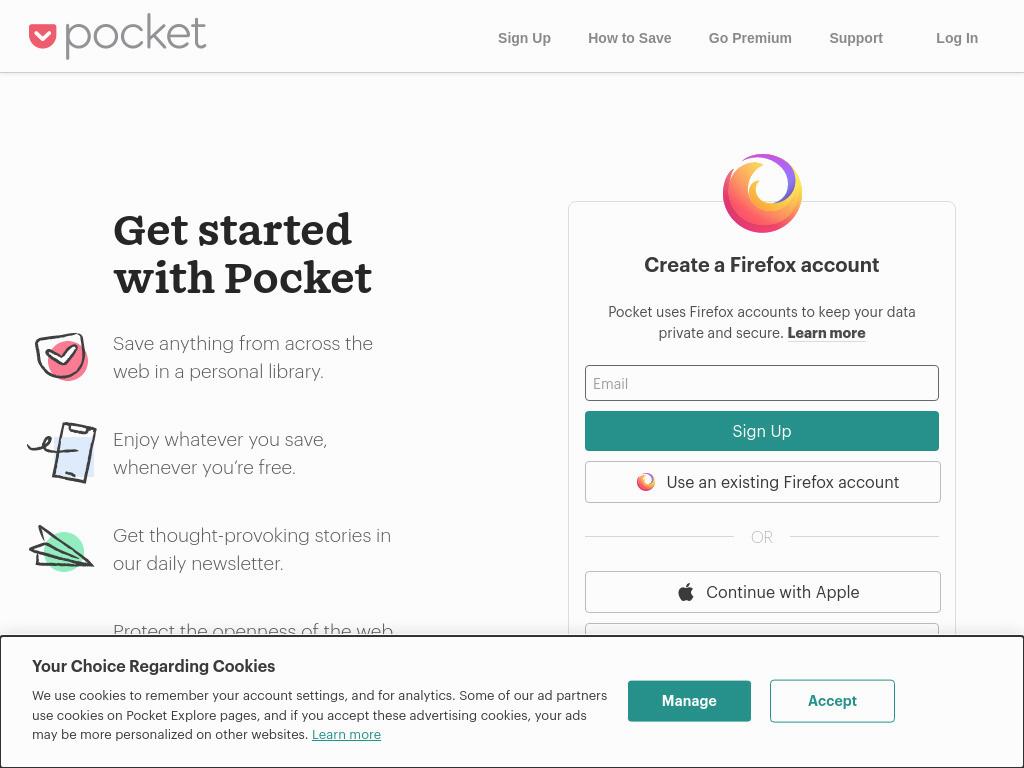This screenshot has width=1024, height=768.
Task: Open the Manage cookies button
Action: (689, 701)
